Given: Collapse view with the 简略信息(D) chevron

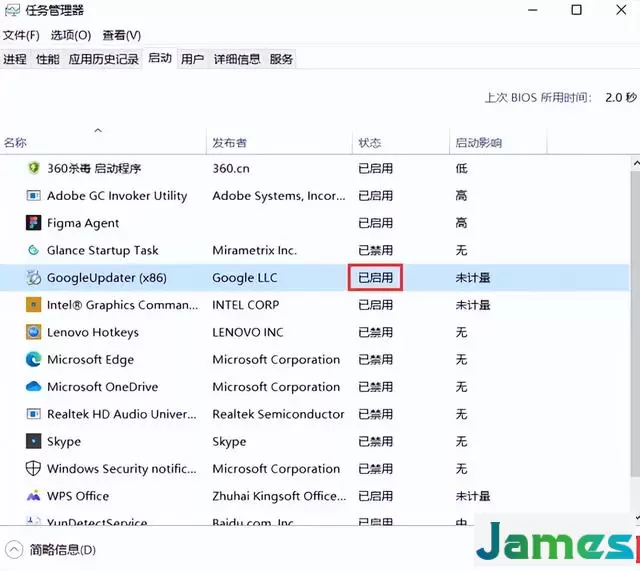Looking at the screenshot, I should [x=14, y=549].
